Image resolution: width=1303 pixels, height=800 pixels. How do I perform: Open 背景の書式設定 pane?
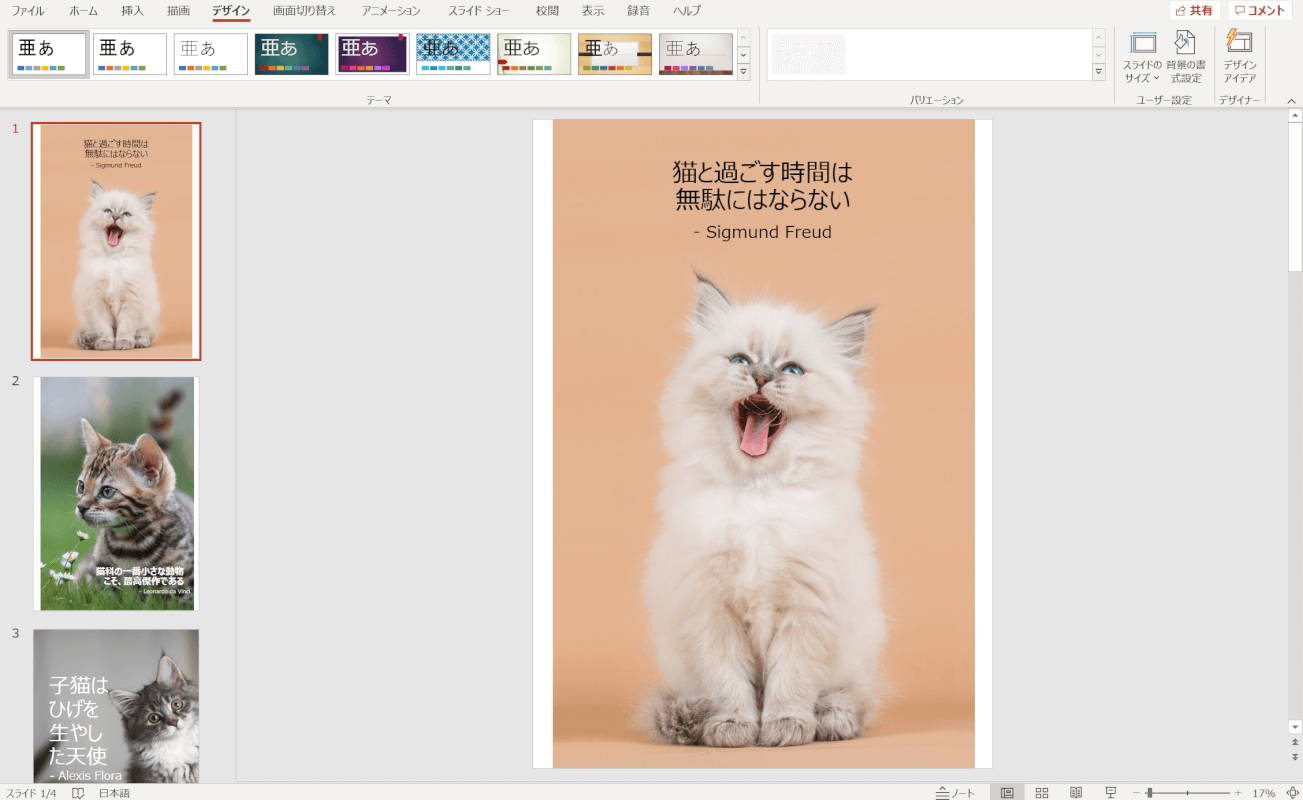tap(1186, 58)
